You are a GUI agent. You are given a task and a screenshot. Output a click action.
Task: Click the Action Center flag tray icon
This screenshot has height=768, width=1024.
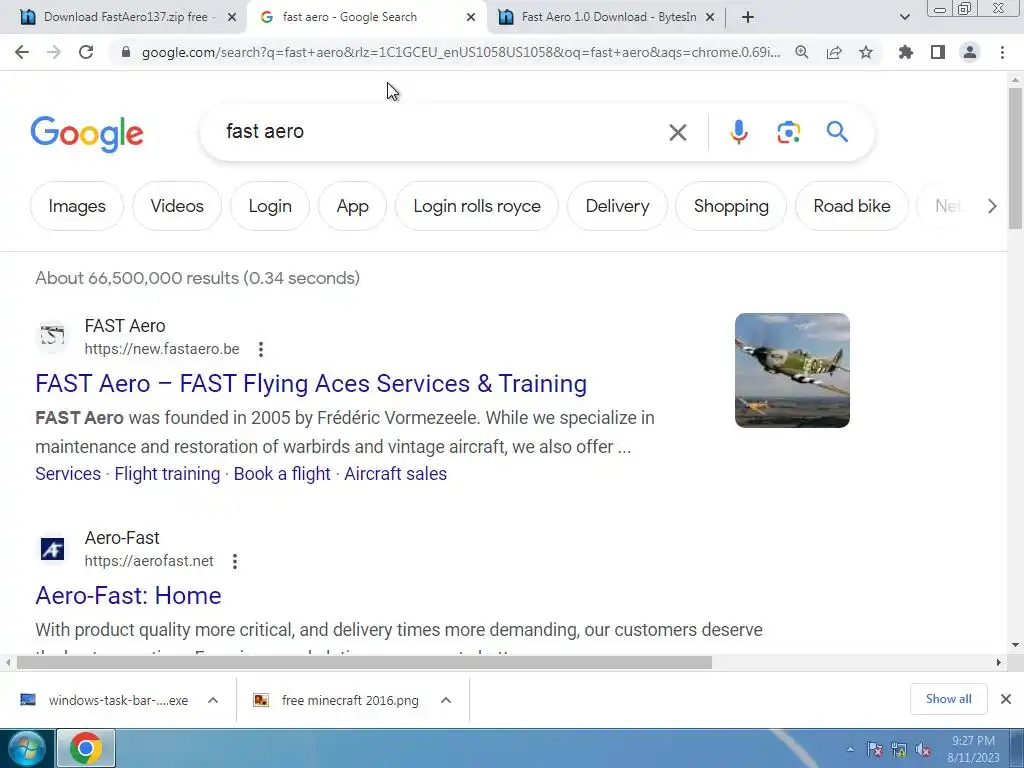[874, 750]
